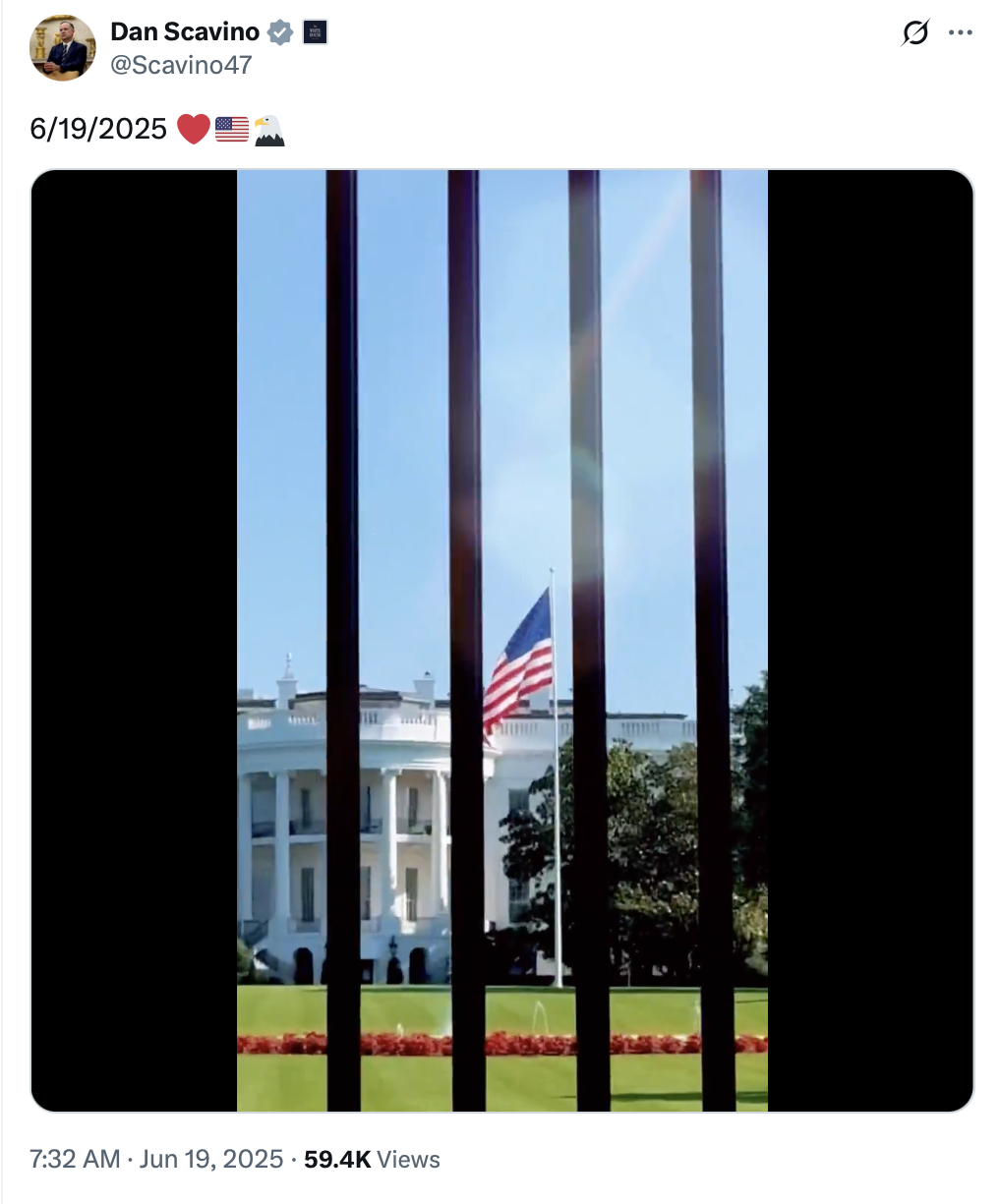This screenshot has height=1204, width=1000.
Task: Click the "Jun 19, 2025" date link
Action: (x=211, y=1159)
